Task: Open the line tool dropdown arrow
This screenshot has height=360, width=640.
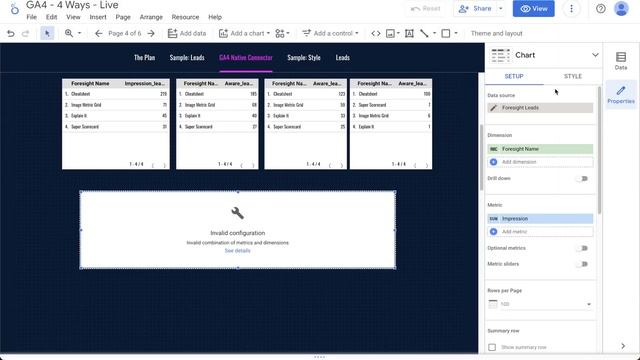Action: click(434, 33)
